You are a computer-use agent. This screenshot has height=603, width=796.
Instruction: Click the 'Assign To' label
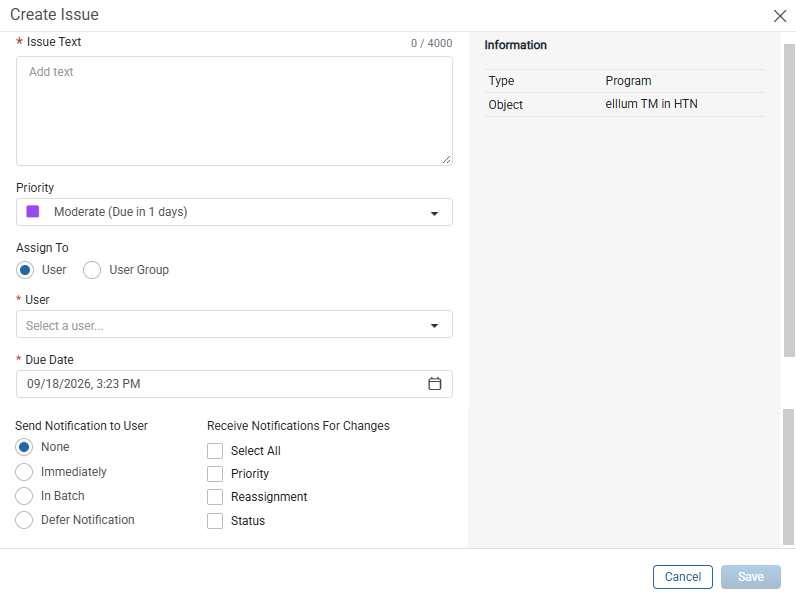(42, 248)
